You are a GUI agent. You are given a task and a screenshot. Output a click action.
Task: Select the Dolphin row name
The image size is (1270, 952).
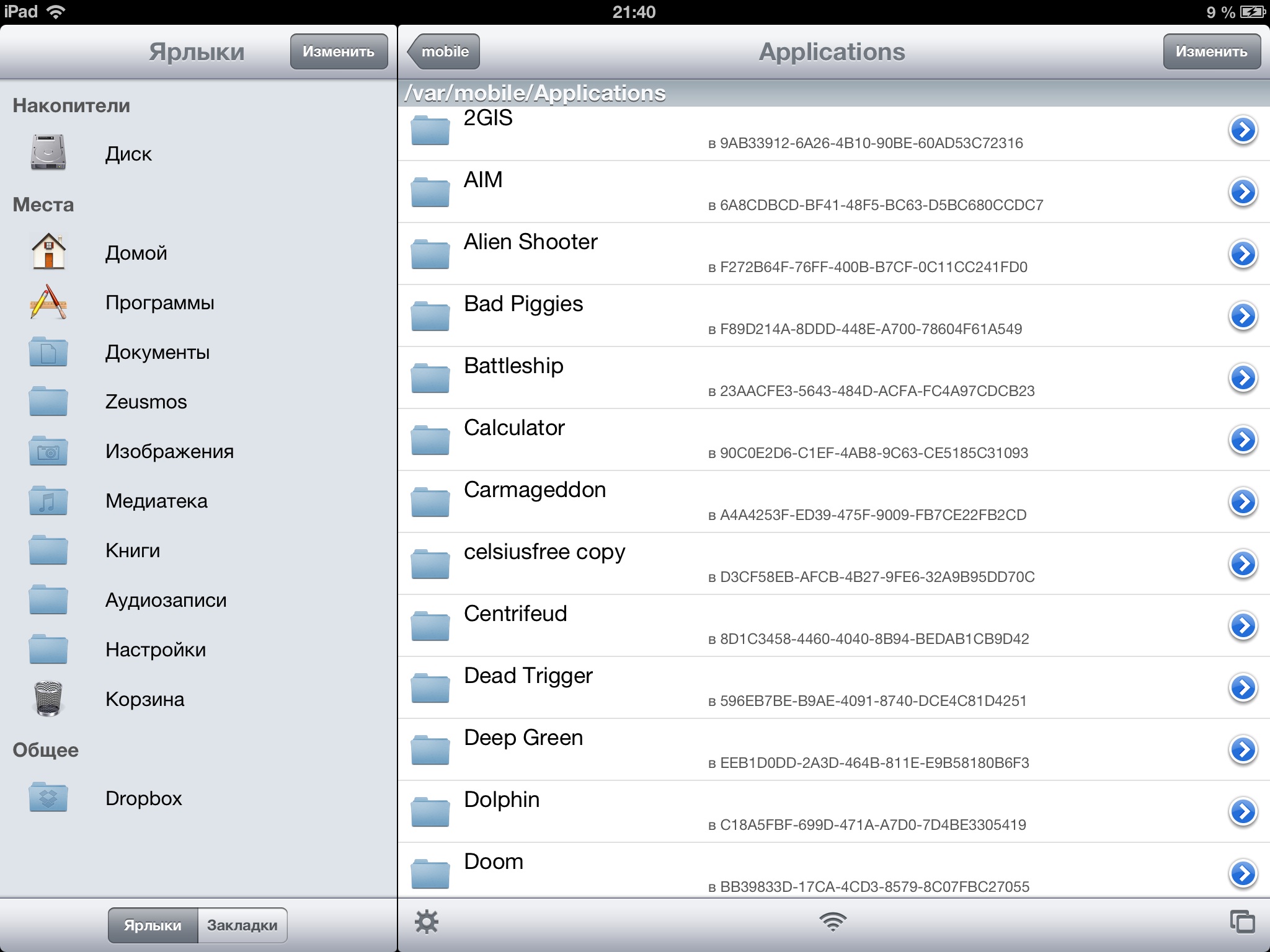[x=502, y=800]
